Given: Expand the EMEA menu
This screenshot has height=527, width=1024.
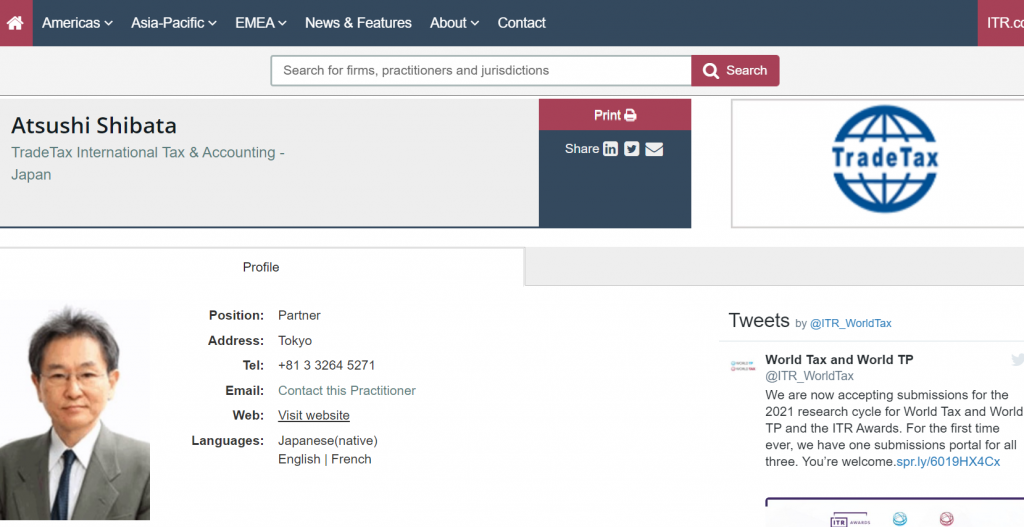Looking at the screenshot, I should click(x=261, y=23).
